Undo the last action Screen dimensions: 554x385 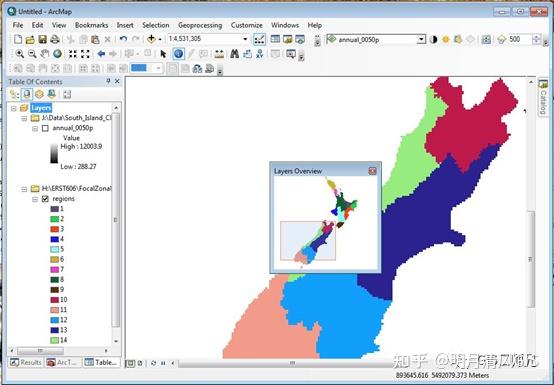pyautogui.click(x=123, y=39)
